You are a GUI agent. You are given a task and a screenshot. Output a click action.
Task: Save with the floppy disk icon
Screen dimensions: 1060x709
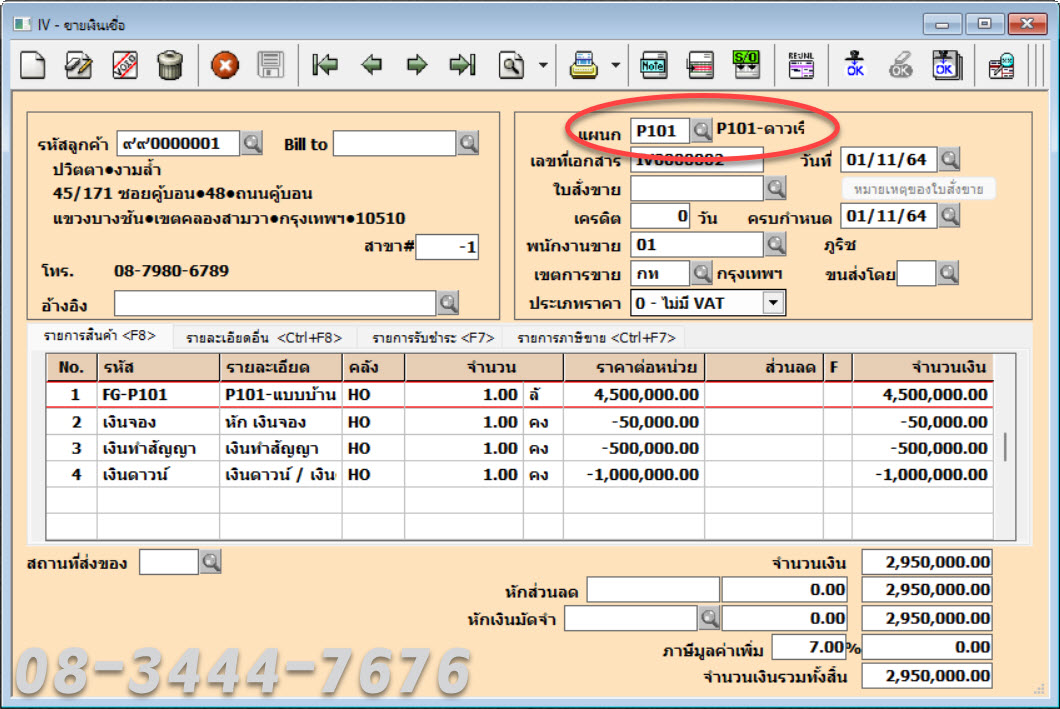coord(270,66)
